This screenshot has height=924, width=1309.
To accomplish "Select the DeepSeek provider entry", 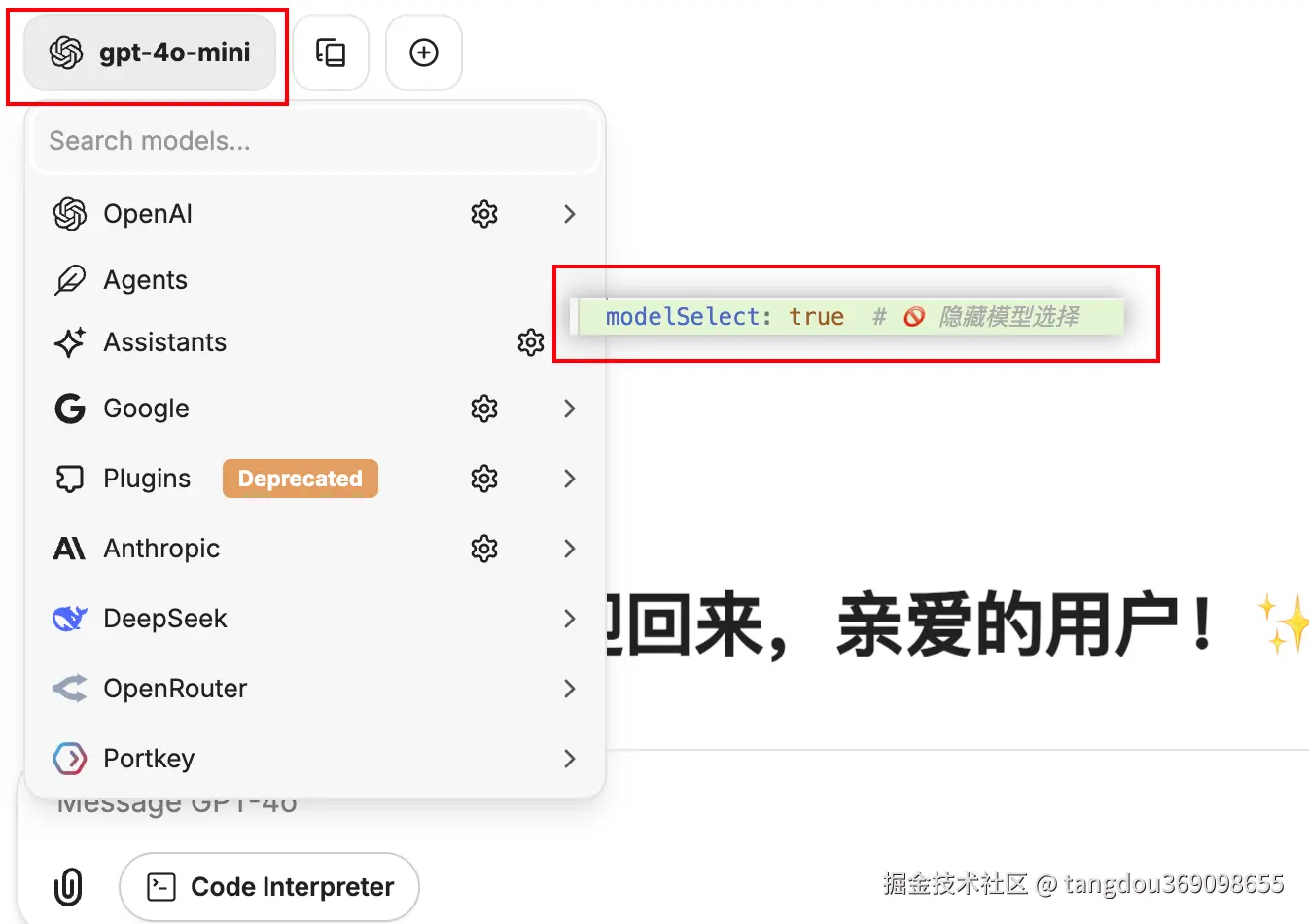I will tap(315, 619).
